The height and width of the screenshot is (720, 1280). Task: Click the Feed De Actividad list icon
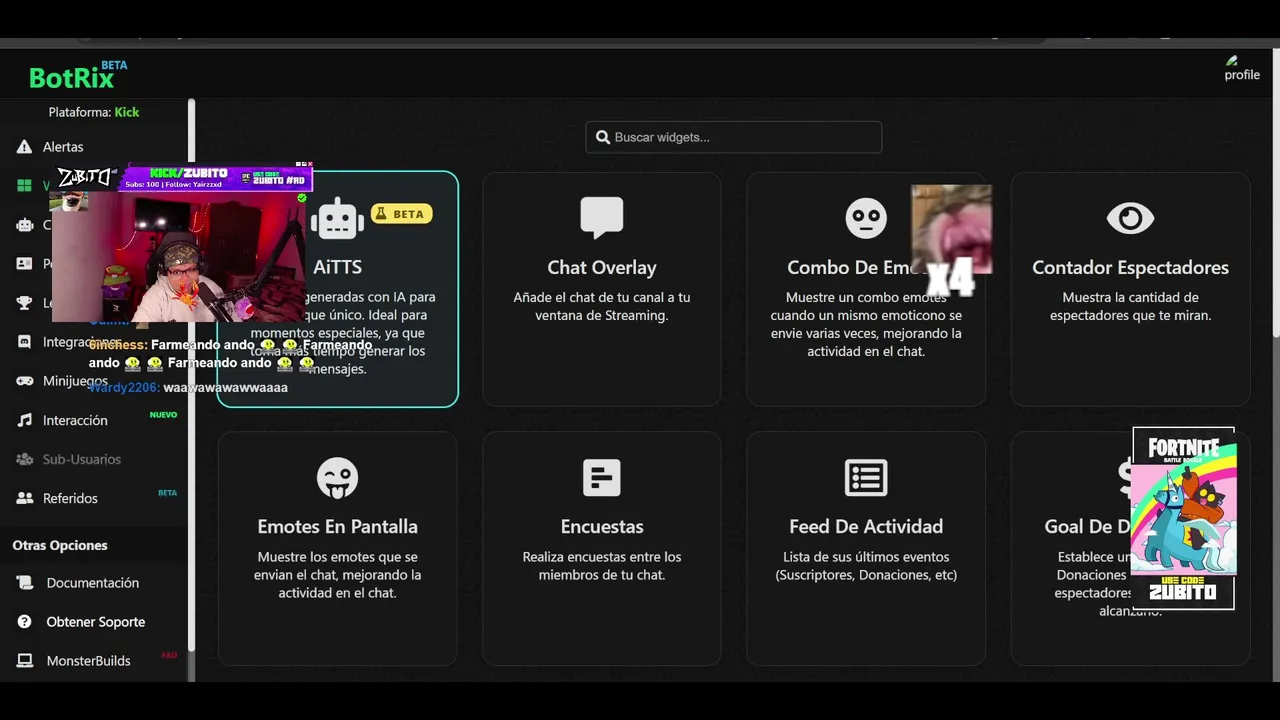(x=866, y=478)
